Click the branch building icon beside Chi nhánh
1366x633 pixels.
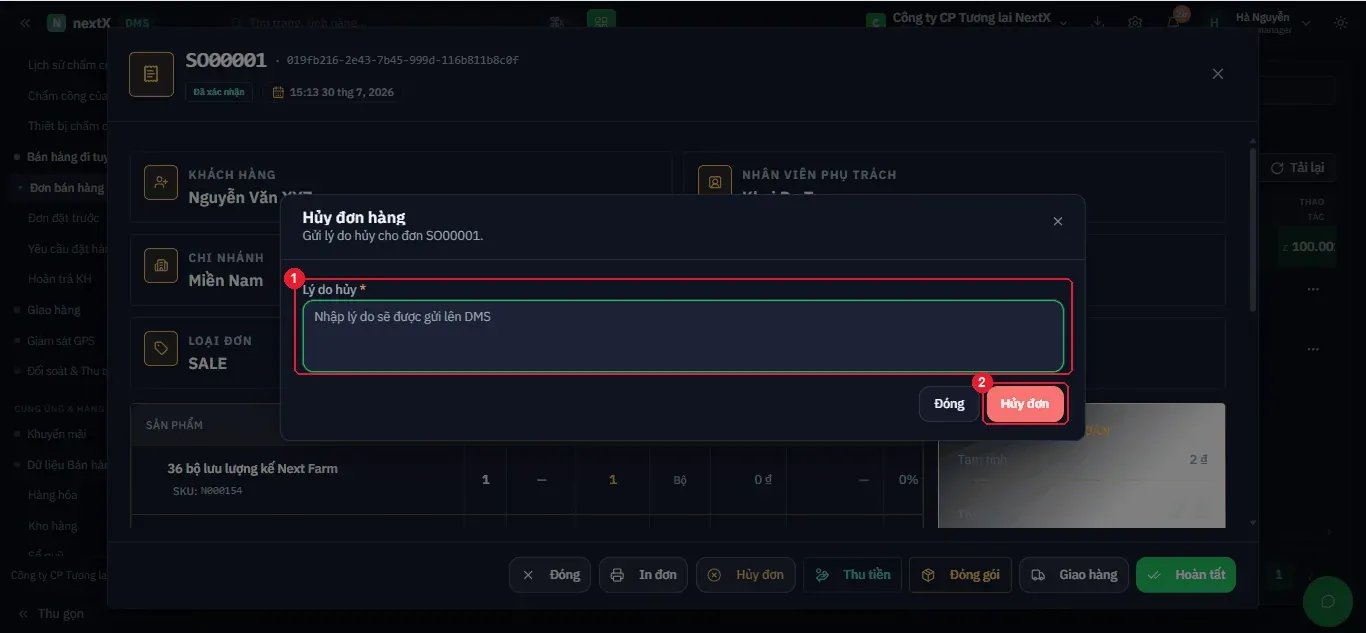[160, 266]
